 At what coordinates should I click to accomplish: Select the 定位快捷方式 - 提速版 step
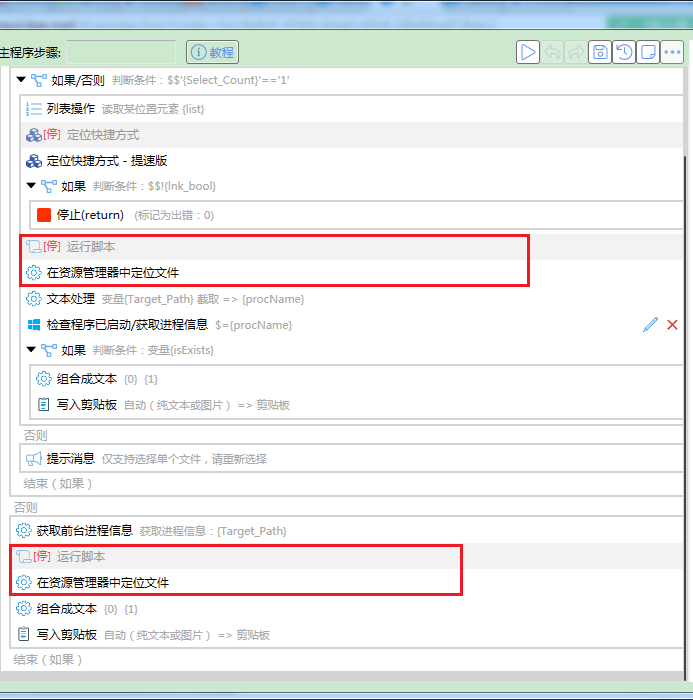[x=353, y=161]
